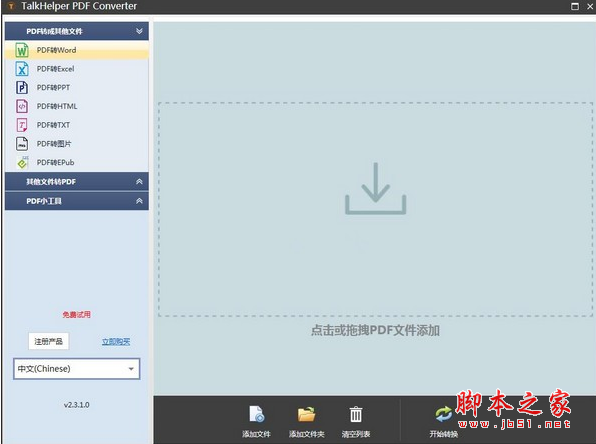Click the 清空列表 text label
Screen dimensions: 596x444
pyautogui.click(x=356, y=434)
